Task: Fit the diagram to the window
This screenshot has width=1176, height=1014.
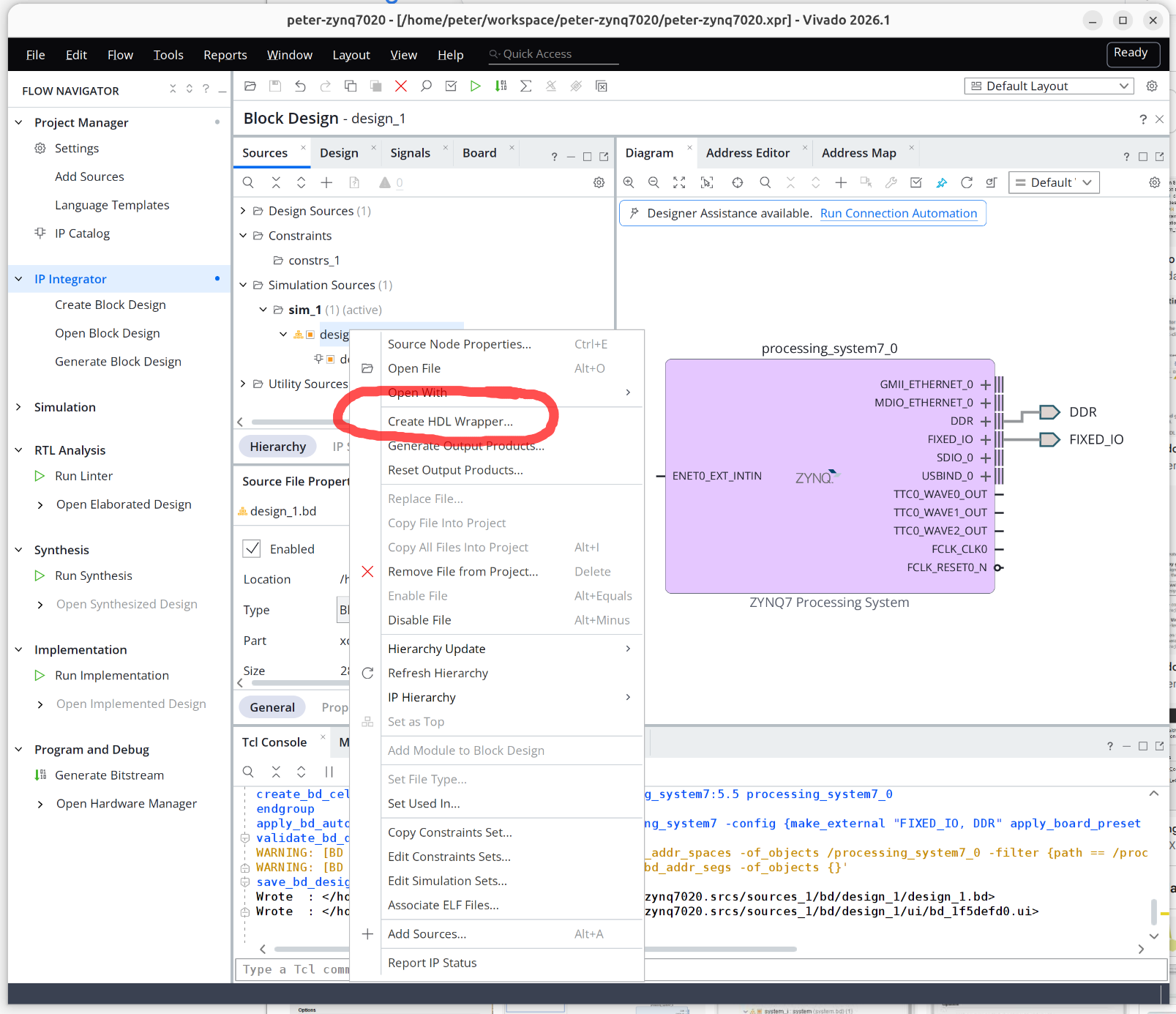Action: click(x=679, y=183)
